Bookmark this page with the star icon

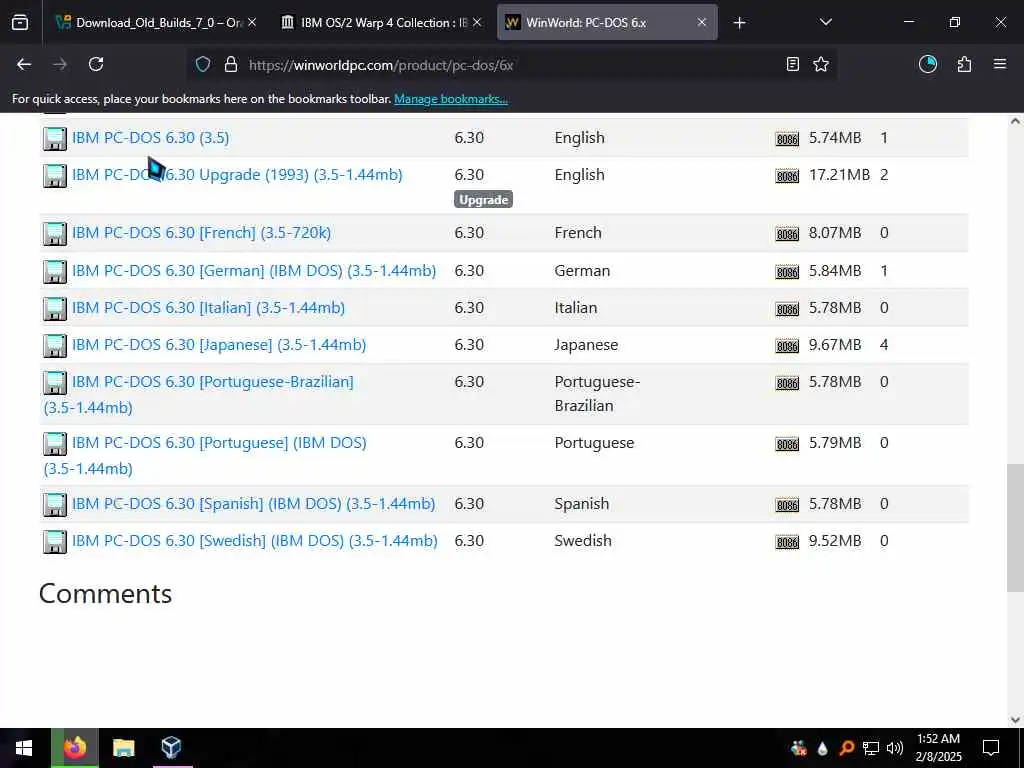(x=821, y=64)
